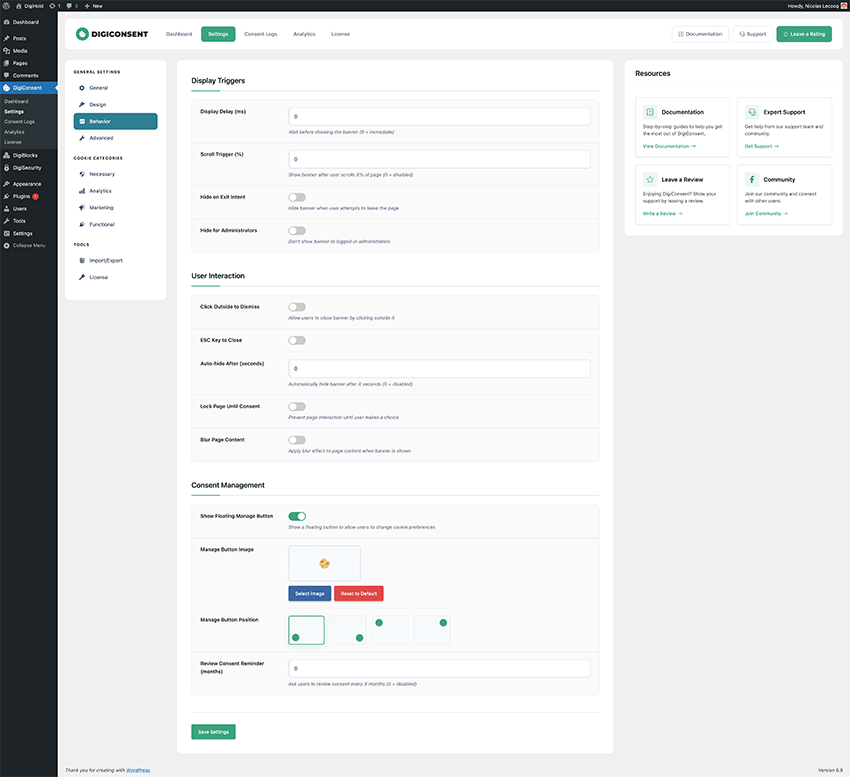Open the Join Community link
The image size is (850, 777).
coord(766,214)
